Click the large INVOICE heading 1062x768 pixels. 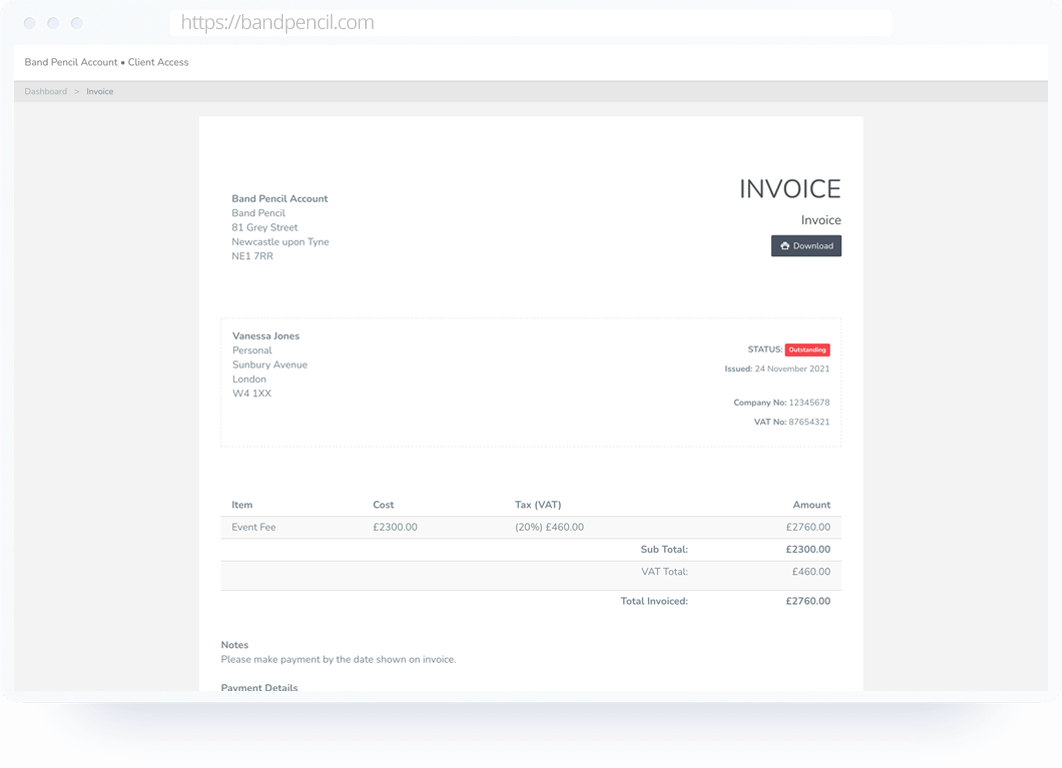(789, 189)
